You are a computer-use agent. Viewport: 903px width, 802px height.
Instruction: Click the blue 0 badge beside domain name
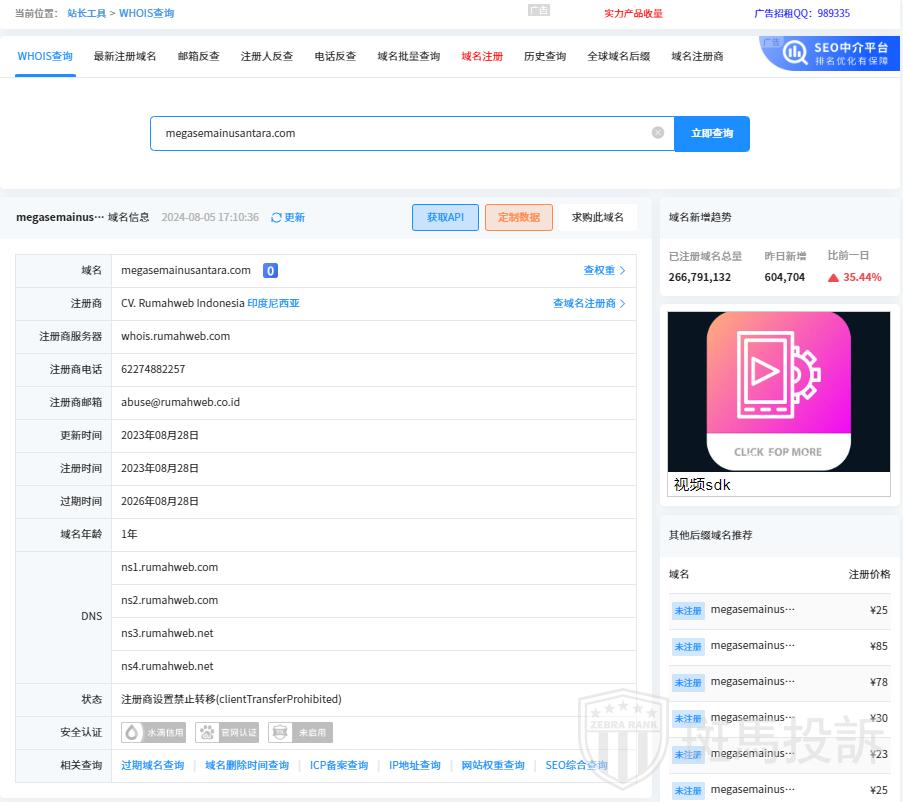point(270,270)
